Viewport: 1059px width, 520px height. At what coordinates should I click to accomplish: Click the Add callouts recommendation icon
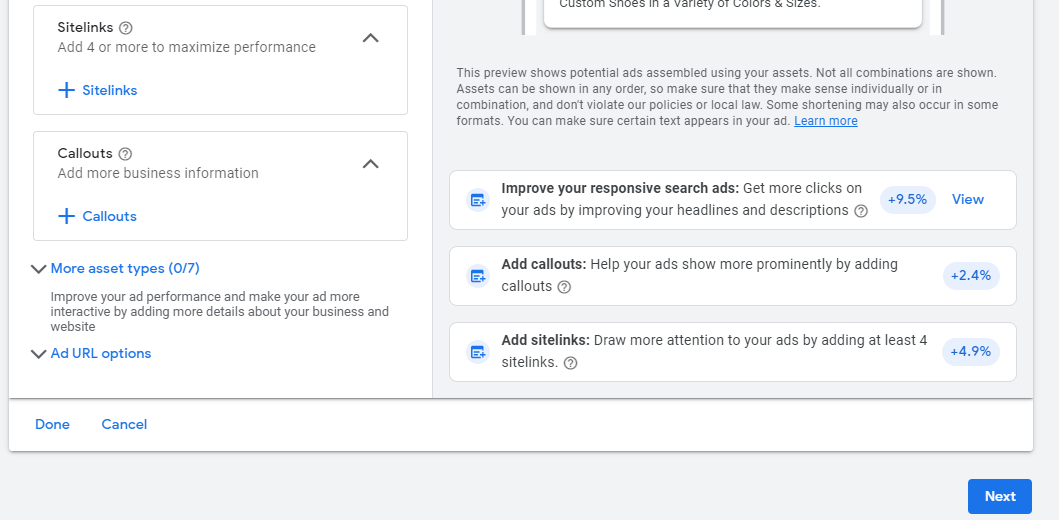coord(478,276)
